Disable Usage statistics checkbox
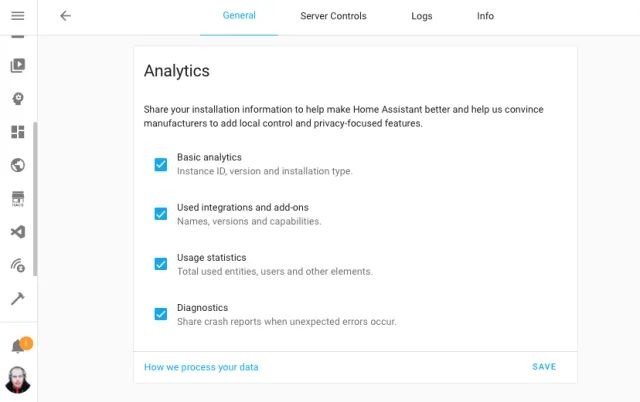 [160, 264]
